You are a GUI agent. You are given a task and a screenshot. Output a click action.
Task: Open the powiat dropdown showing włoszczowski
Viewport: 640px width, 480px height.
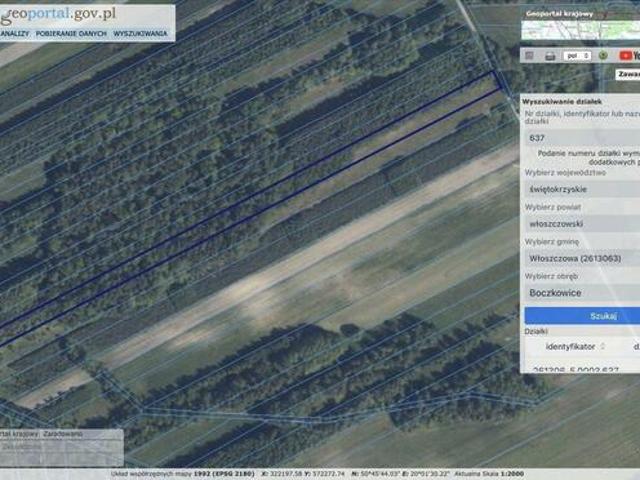582,224
